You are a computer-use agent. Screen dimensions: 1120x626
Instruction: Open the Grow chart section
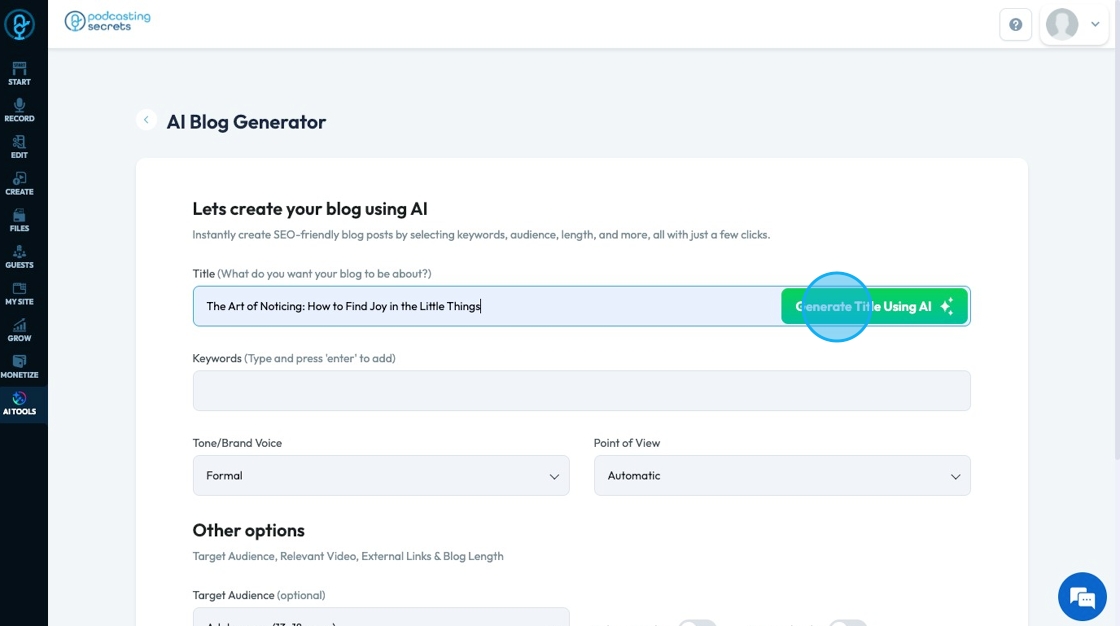pos(19,330)
